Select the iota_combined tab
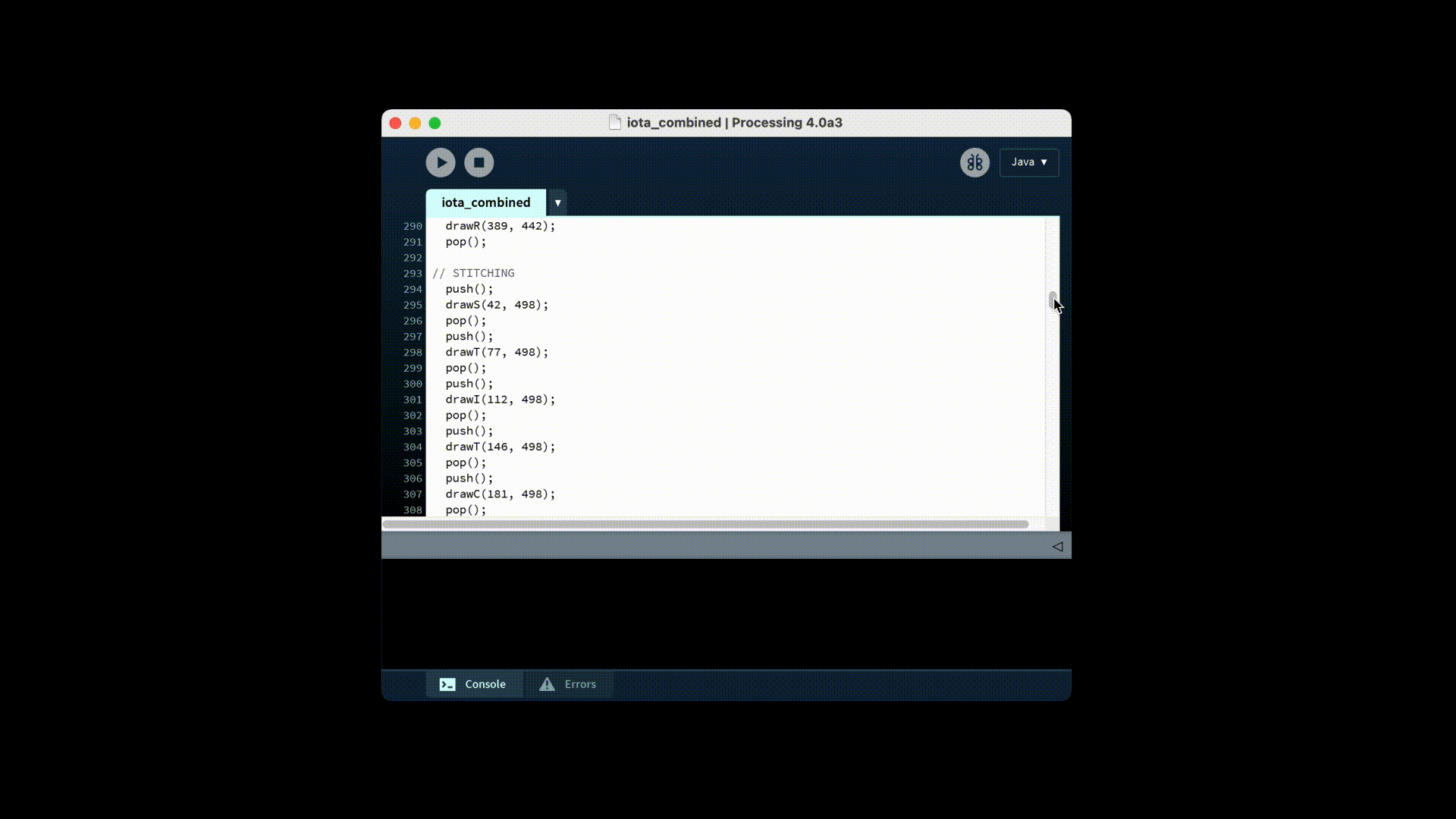The width and height of the screenshot is (1456, 819). pyautogui.click(x=485, y=202)
